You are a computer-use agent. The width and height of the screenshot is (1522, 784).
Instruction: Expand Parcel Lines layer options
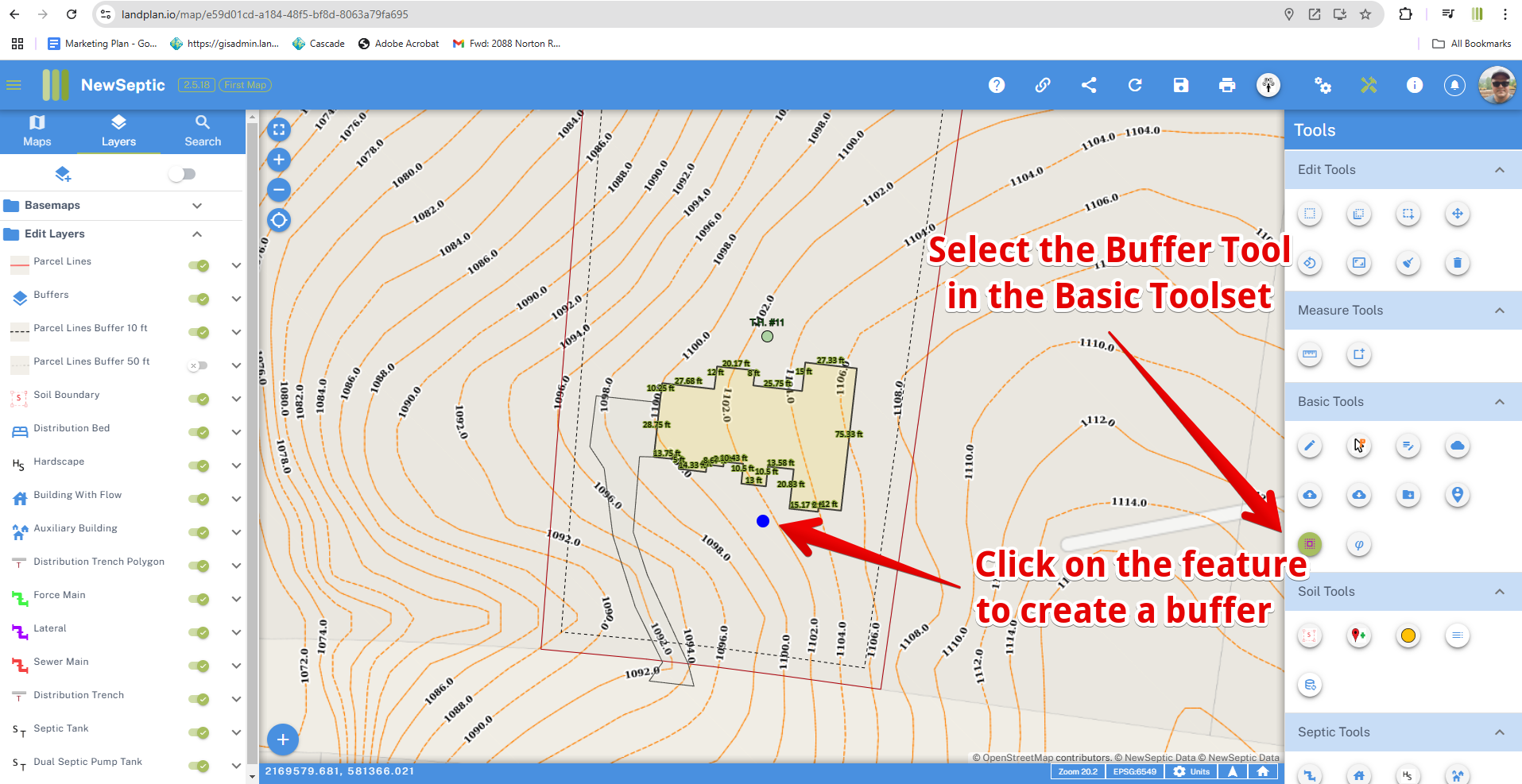(236, 265)
